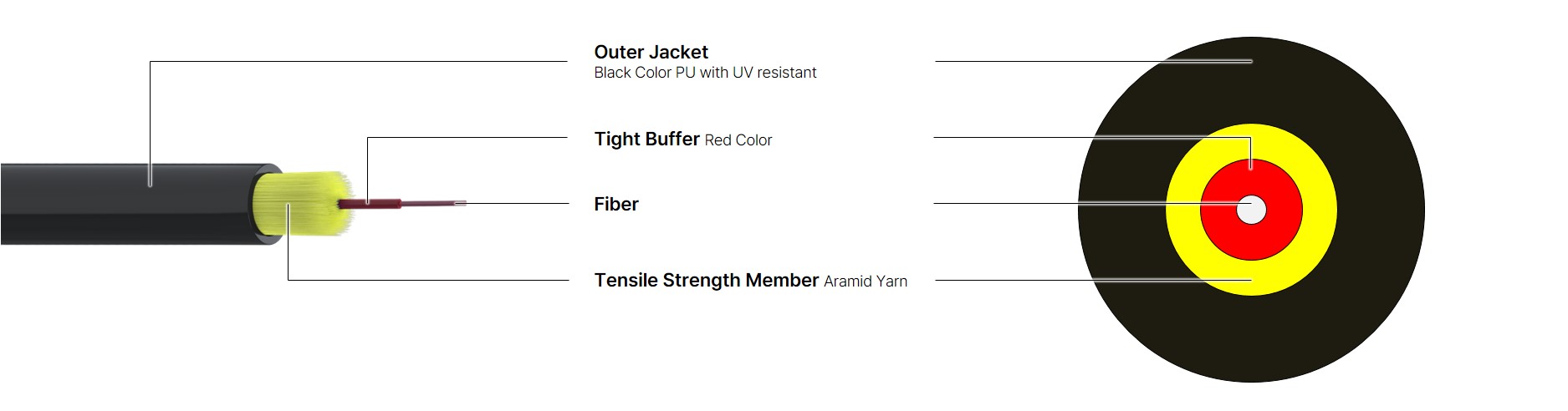Viewport: 1568px width, 411px height.
Task: Click the vertical leader line below yellow yarn
Action: [x=288, y=242]
